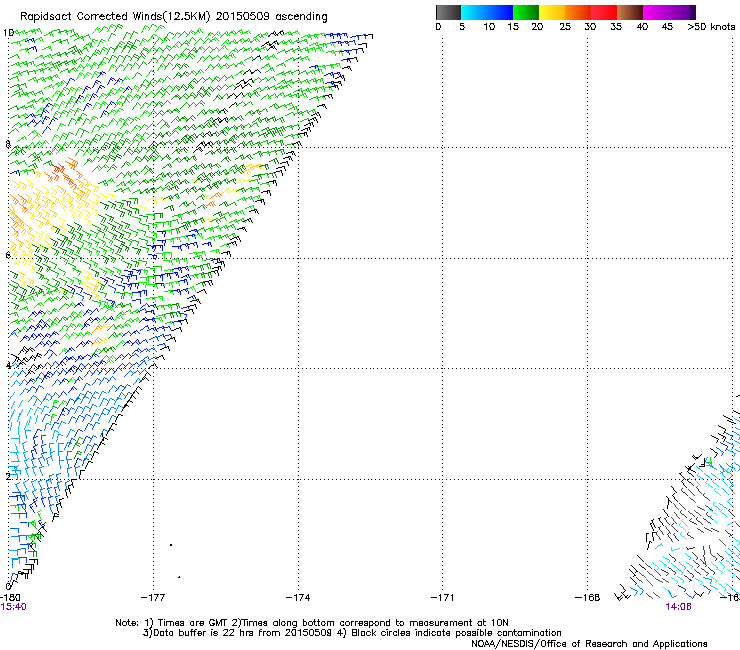
Task: Click the green 15-20 knots legend swatch
Action: coord(526,12)
